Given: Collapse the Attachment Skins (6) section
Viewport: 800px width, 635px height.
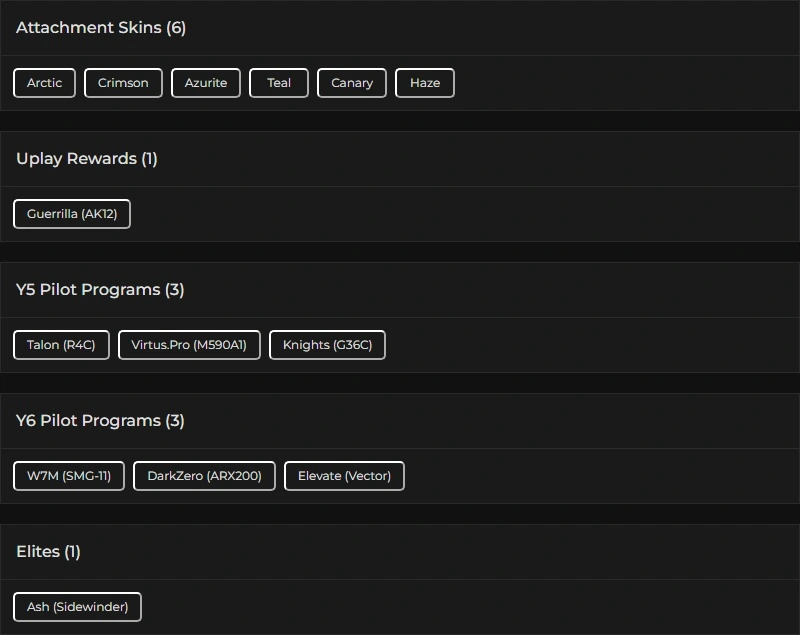Looking at the screenshot, I should coord(101,28).
